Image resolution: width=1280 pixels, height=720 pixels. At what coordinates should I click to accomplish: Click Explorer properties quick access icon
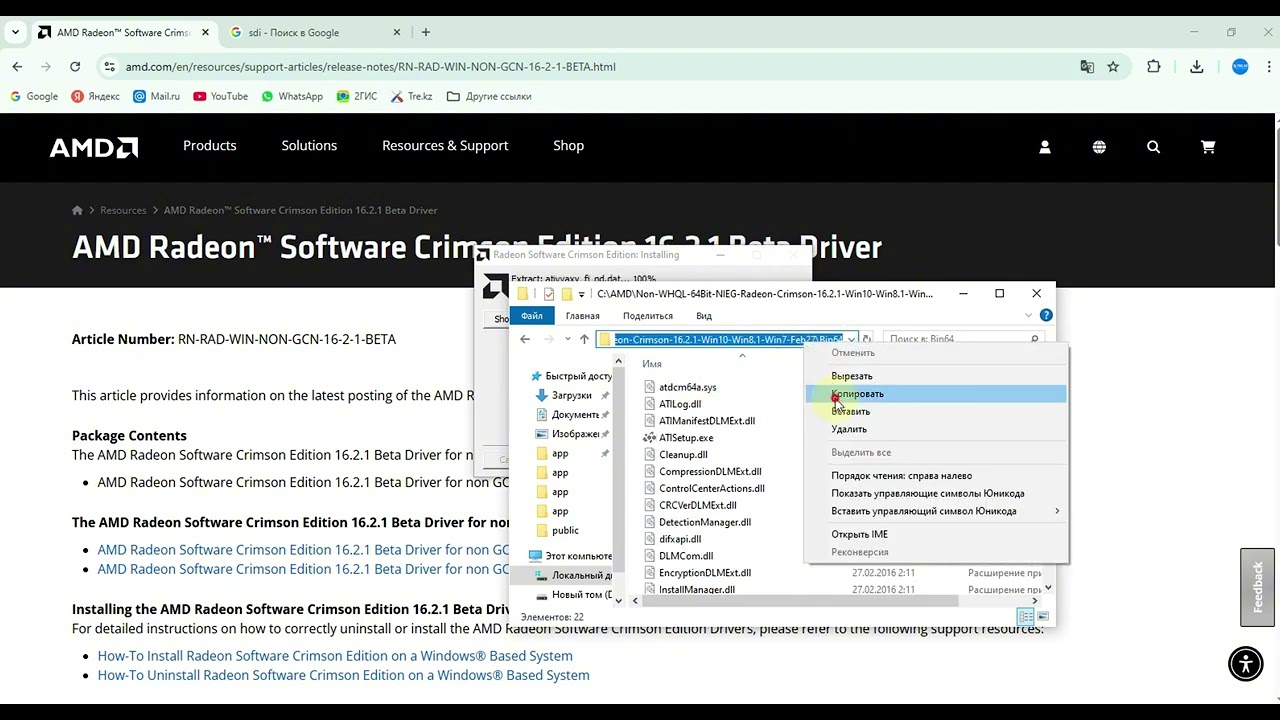(548, 294)
